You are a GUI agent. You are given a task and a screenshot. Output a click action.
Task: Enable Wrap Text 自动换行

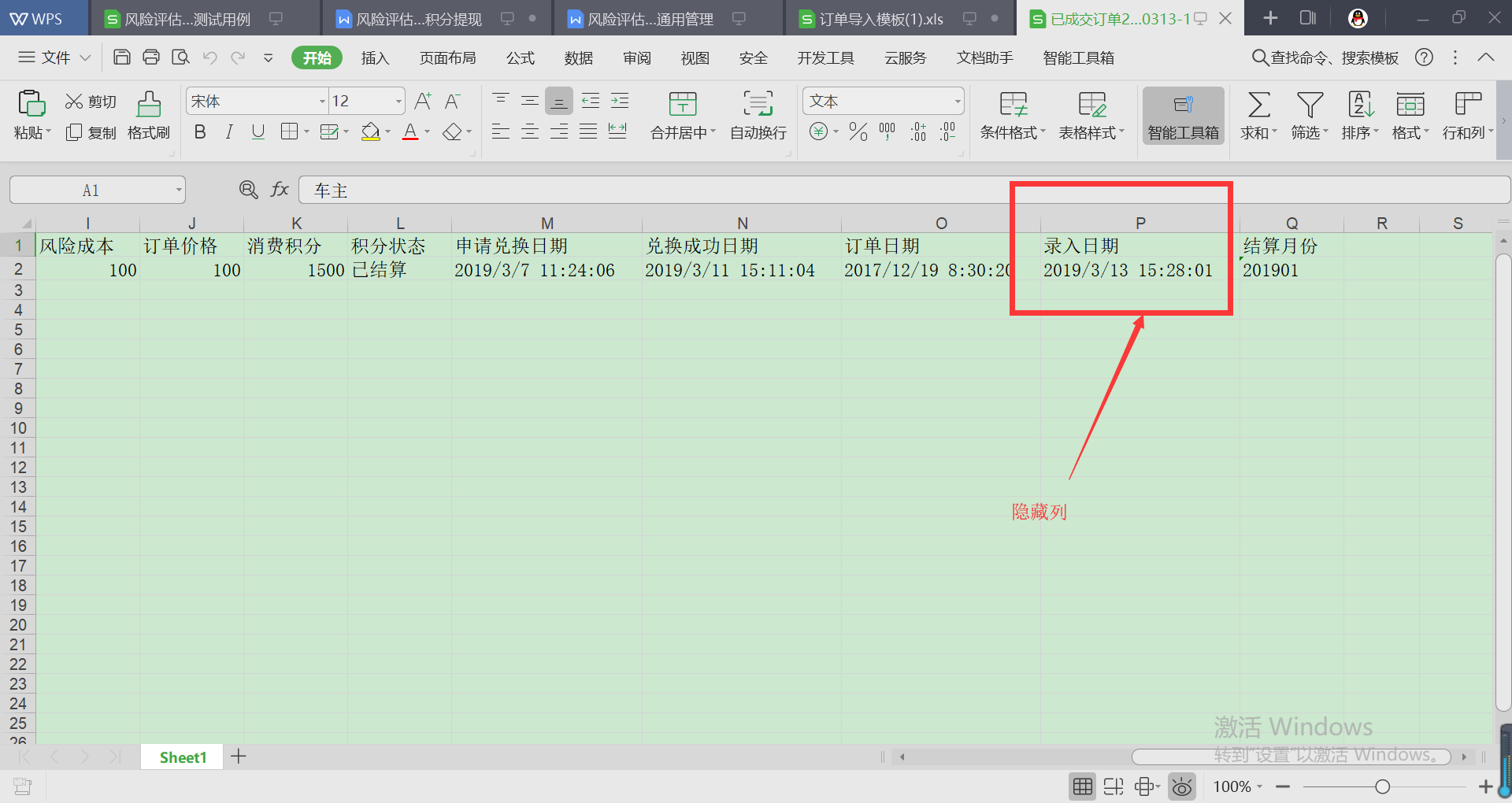[758, 115]
